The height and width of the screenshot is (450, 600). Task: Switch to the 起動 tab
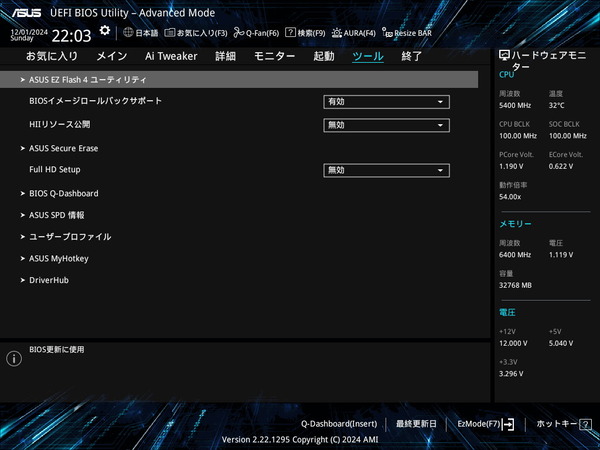click(324, 56)
